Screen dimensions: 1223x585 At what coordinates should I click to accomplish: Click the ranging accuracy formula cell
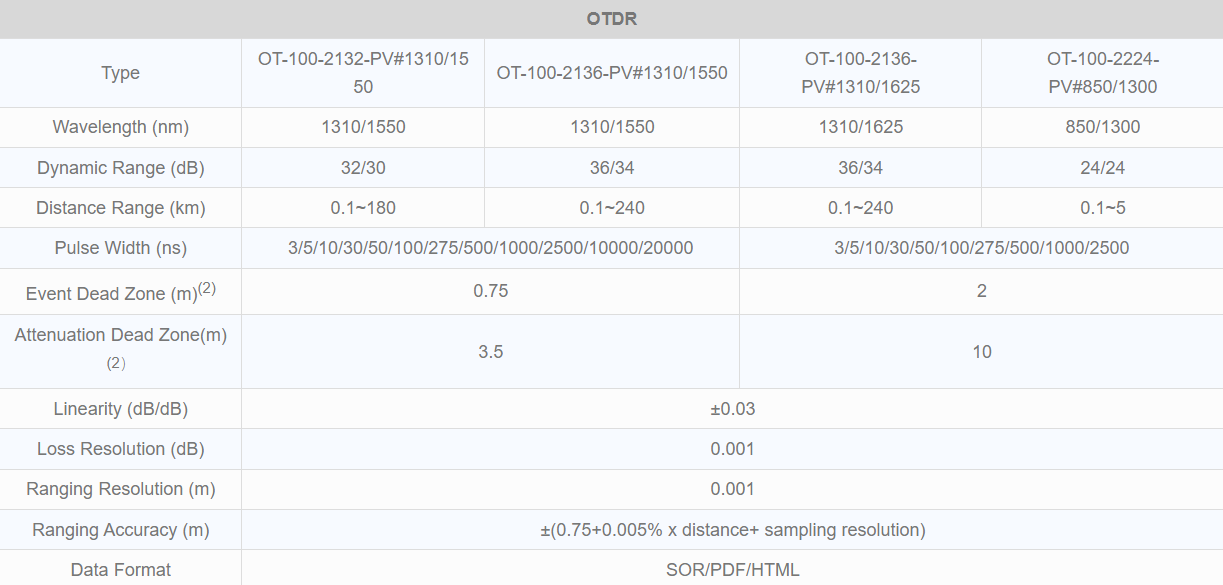coord(732,530)
